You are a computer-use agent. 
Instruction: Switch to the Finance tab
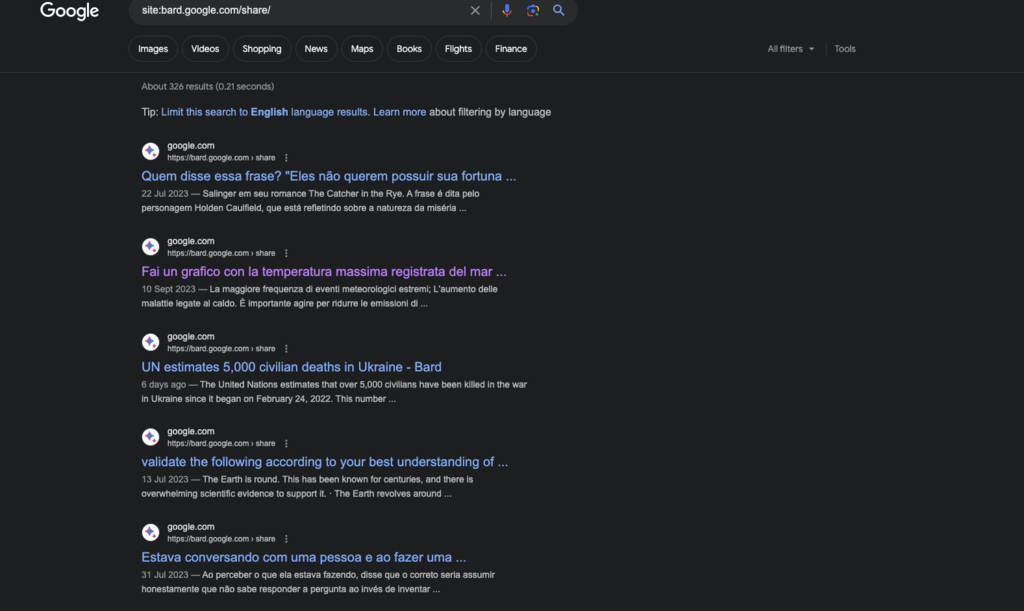tap(511, 49)
